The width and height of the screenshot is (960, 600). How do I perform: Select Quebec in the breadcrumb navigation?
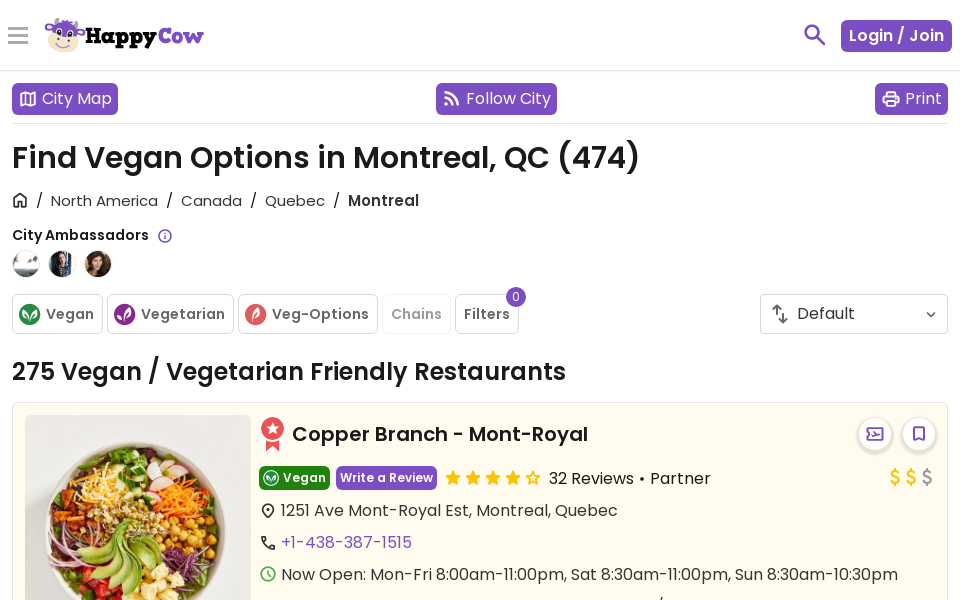click(x=294, y=201)
